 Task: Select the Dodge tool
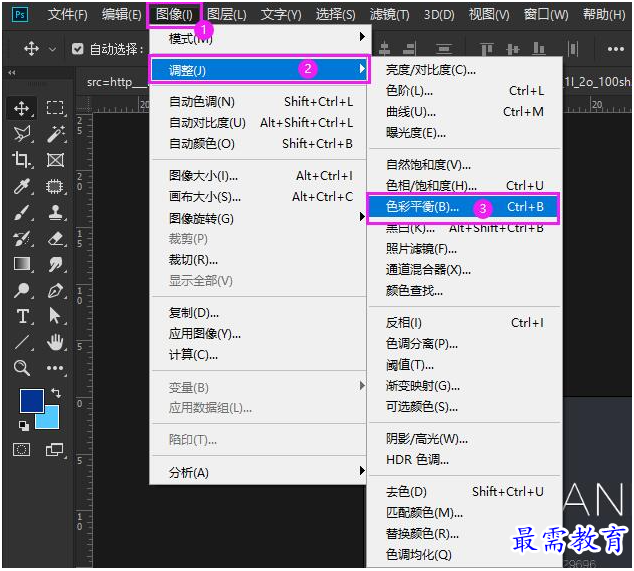(x=21, y=290)
